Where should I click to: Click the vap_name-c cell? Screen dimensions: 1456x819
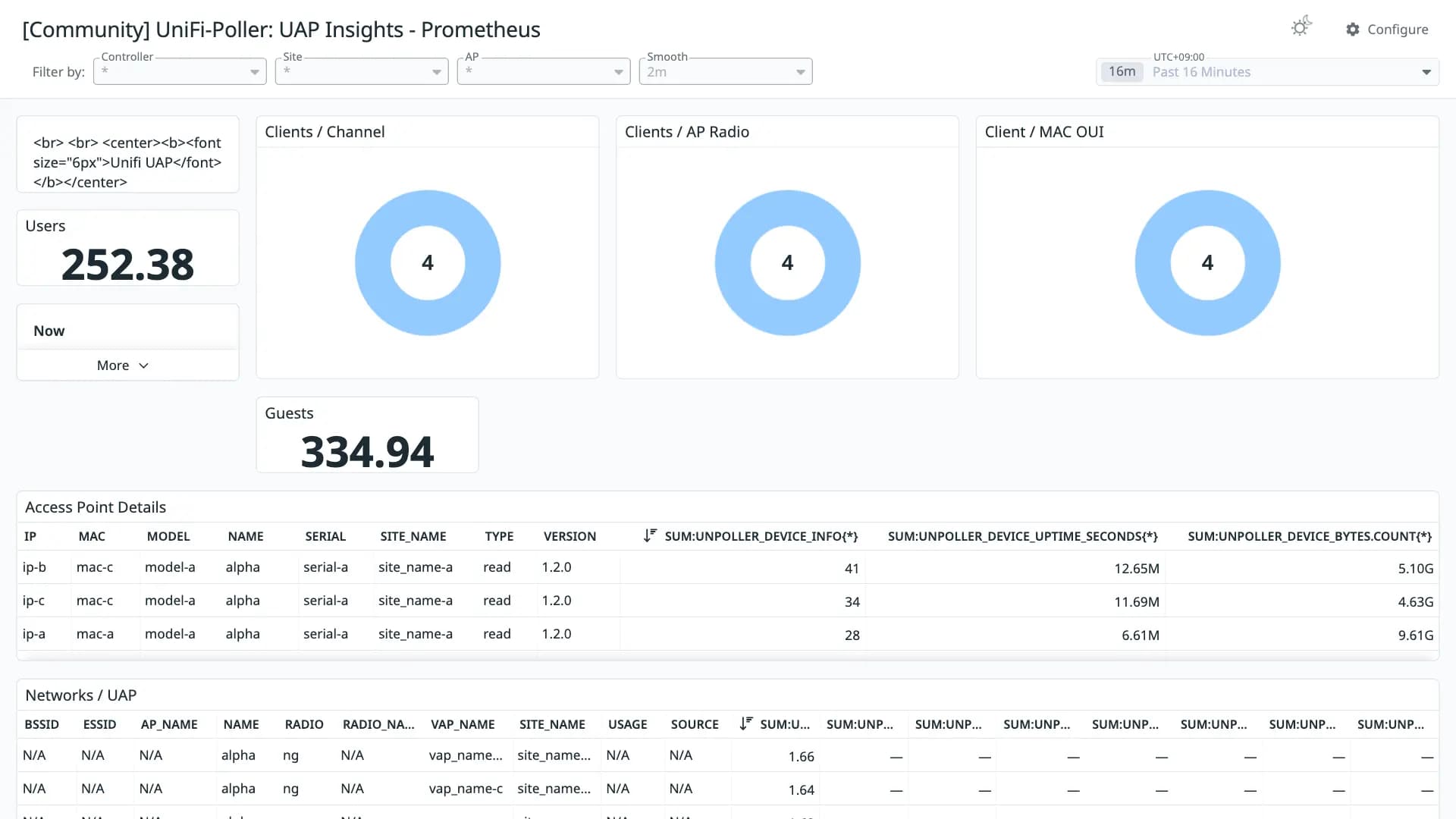[466, 789]
